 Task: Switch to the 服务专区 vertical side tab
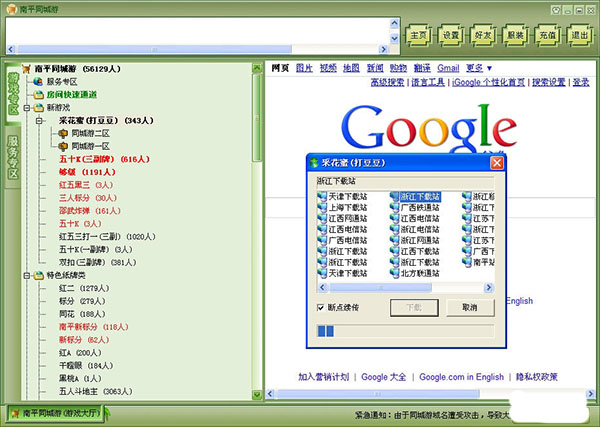12,158
